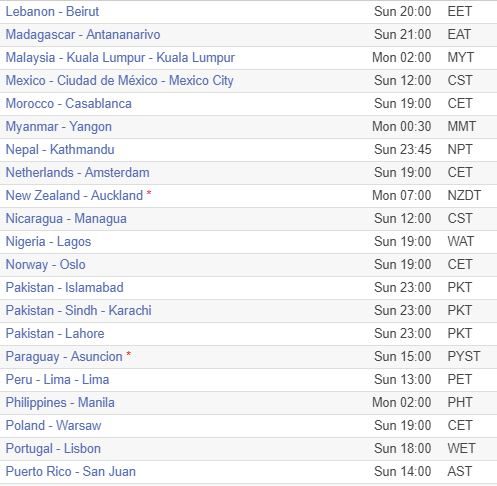Click the Morocco - Casablanca link
The width and height of the screenshot is (497, 486).
(x=69, y=104)
